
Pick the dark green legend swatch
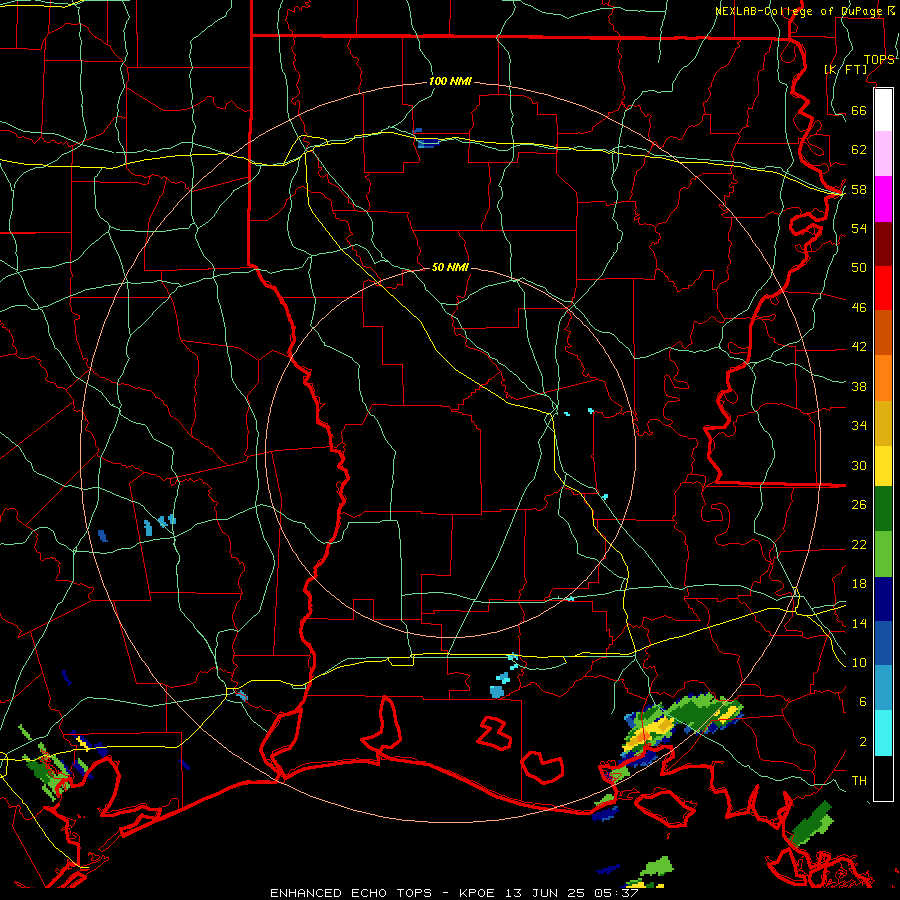coord(883,509)
